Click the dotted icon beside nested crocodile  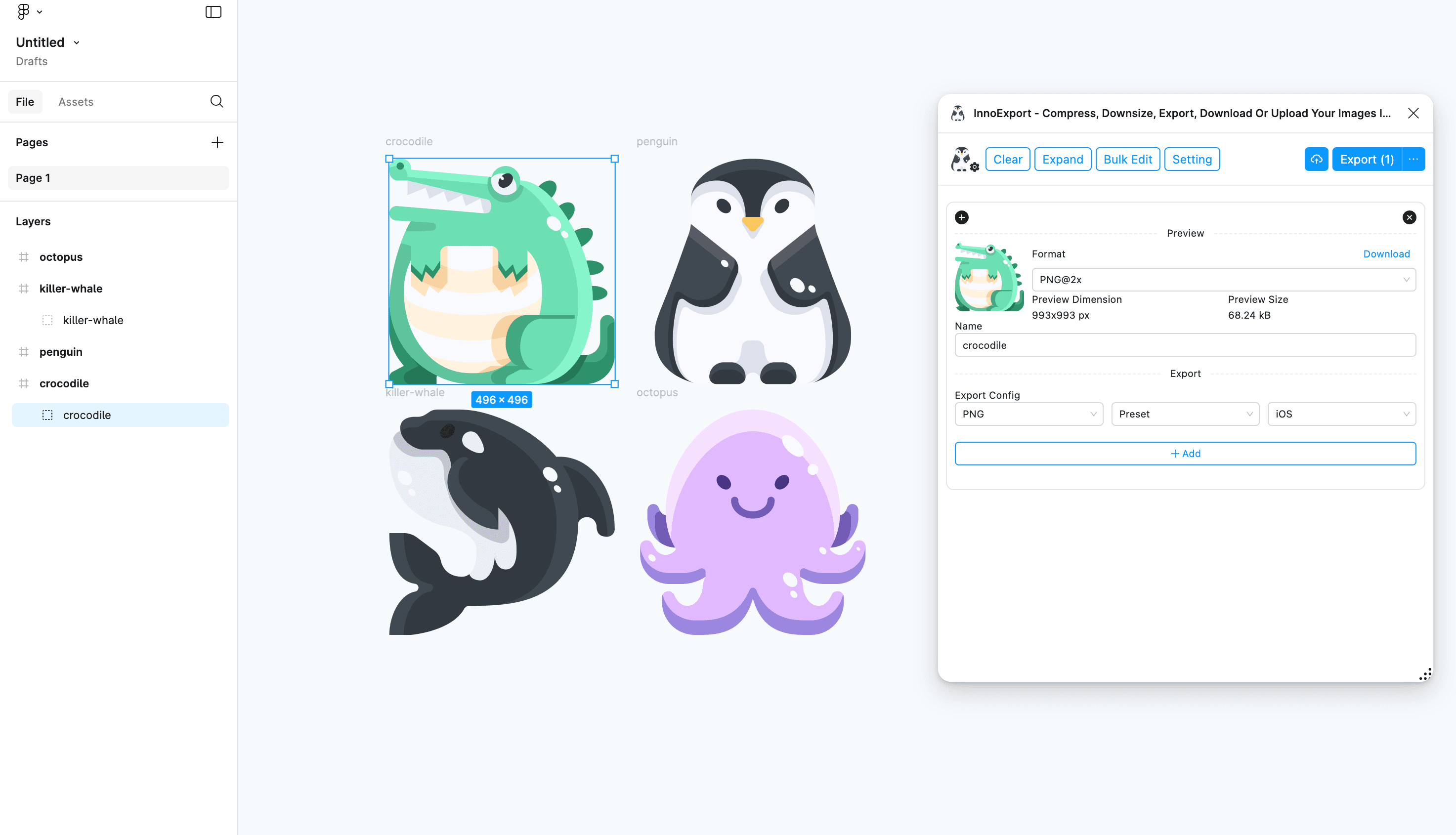pos(47,415)
